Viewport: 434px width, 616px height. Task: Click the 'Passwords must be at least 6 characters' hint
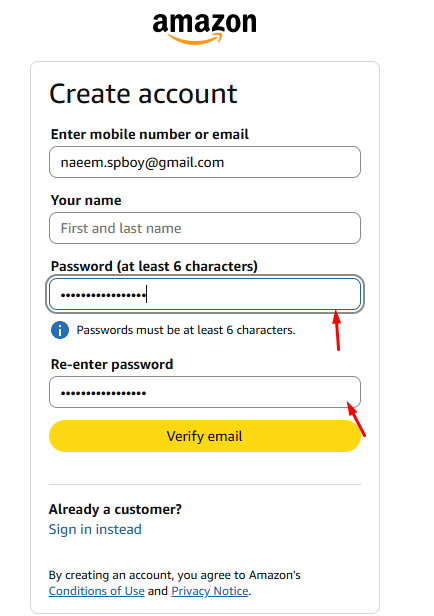pyautogui.click(x=186, y=330)
